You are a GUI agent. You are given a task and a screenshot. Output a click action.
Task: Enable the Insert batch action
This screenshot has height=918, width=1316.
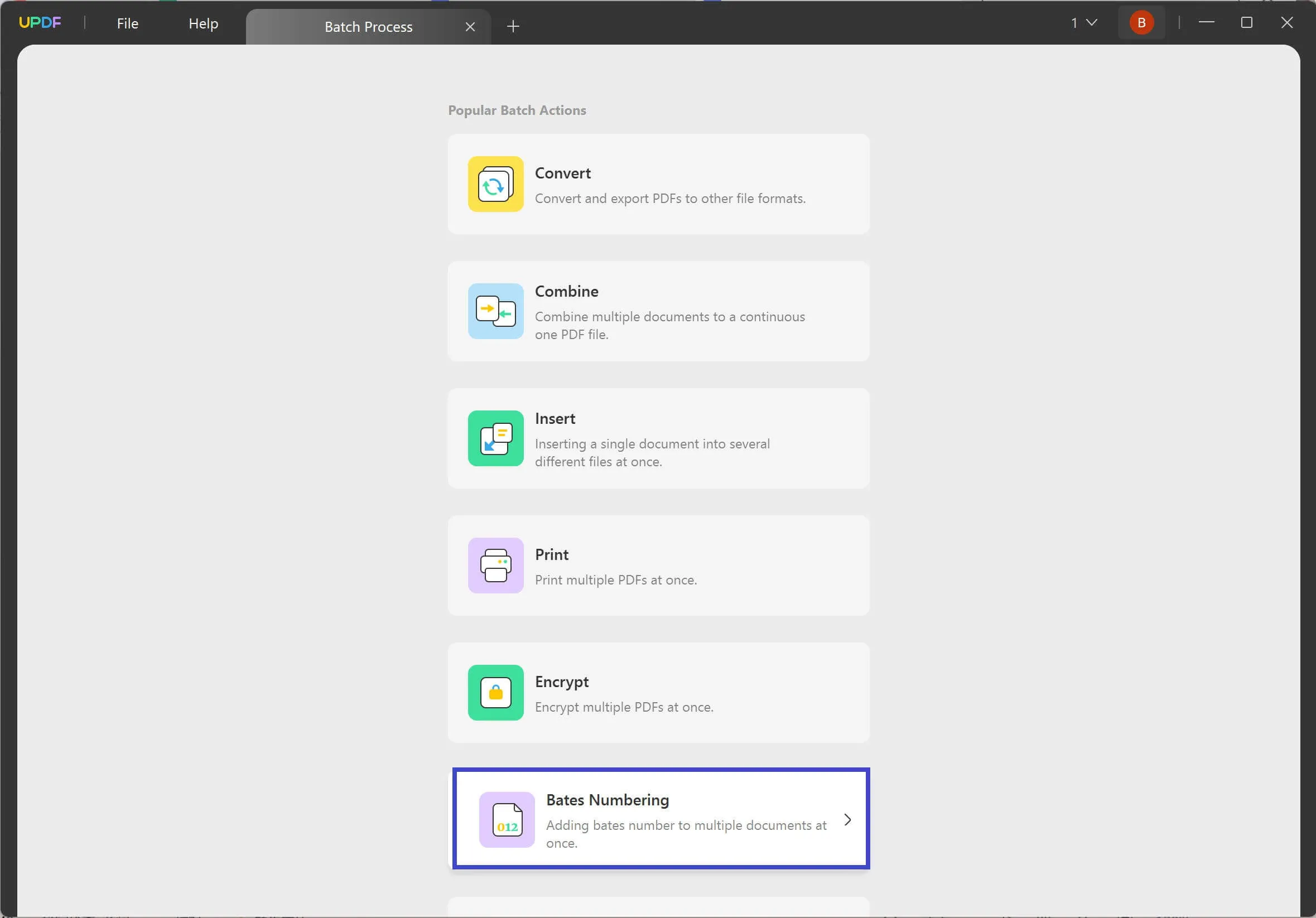click(x=659, y=437)
